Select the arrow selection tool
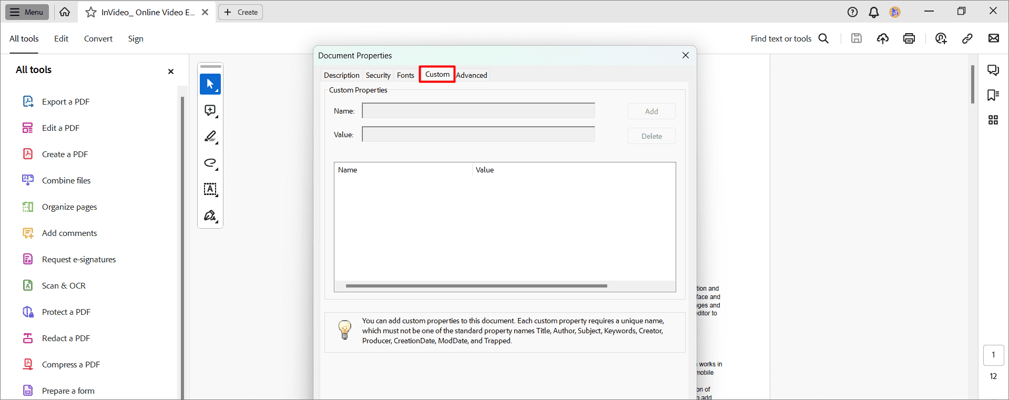 pyautogui.click(x=210, y=85)
